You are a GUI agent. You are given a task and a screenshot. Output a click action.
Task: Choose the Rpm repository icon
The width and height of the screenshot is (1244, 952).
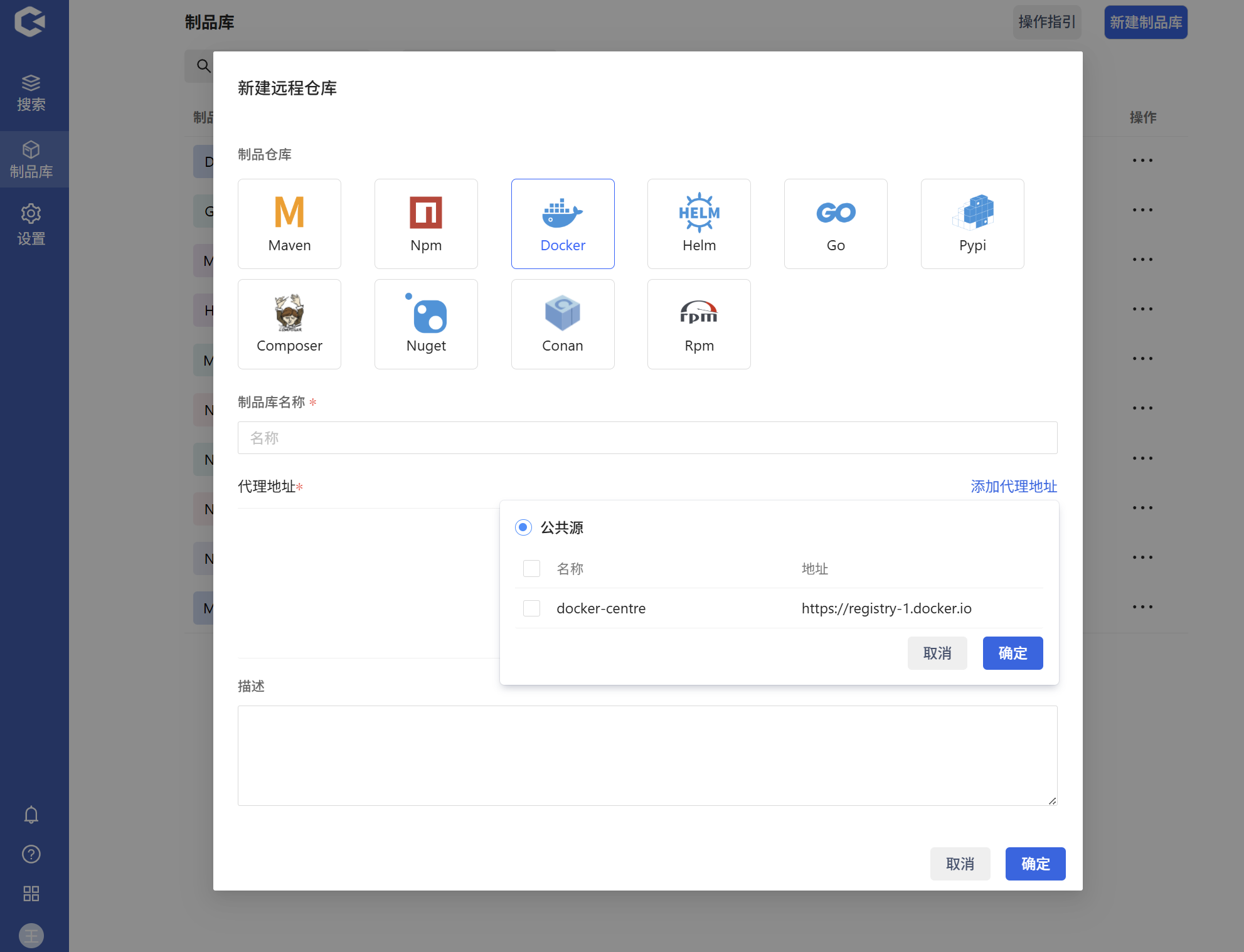point(699,324)
